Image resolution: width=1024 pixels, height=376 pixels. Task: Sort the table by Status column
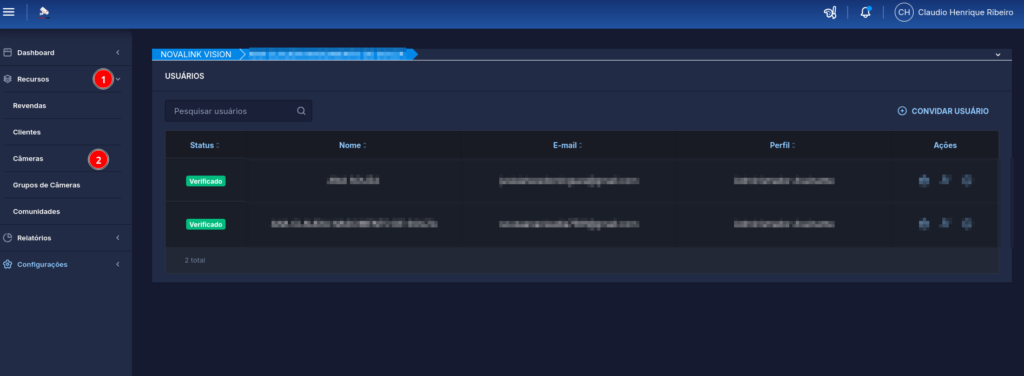click(204, 145)
